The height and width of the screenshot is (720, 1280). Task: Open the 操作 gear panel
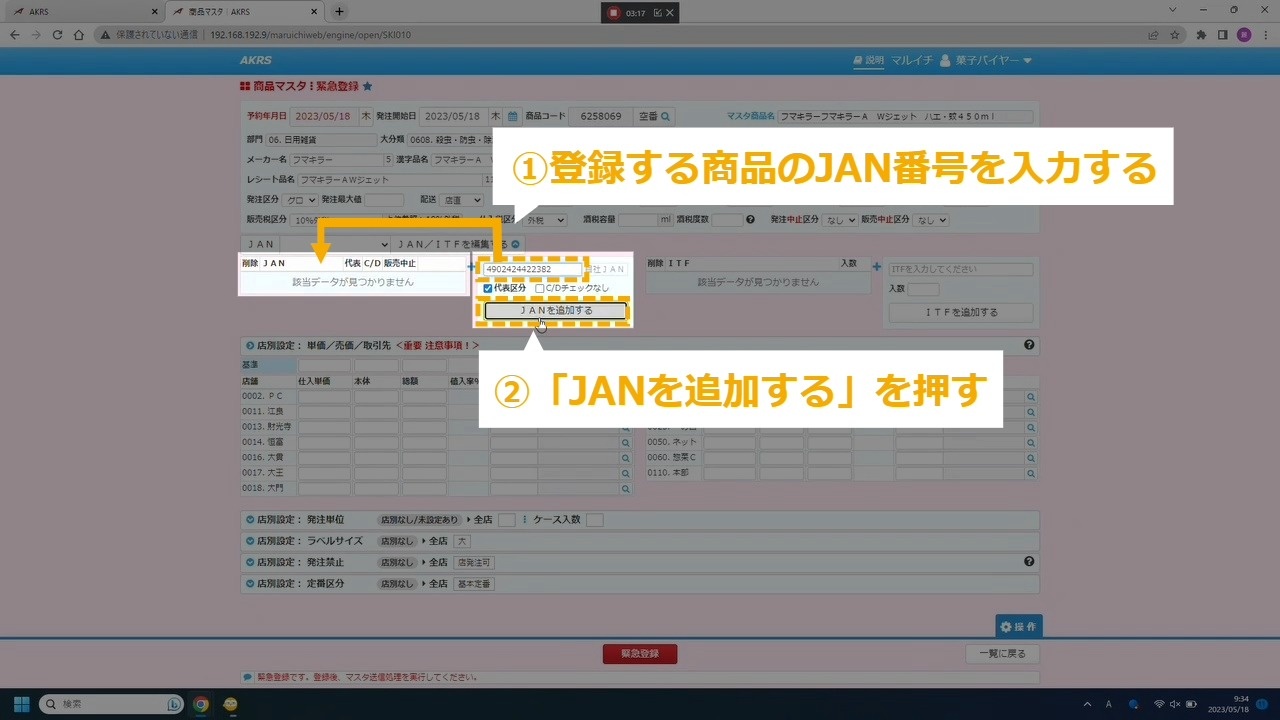(1018, 626)
